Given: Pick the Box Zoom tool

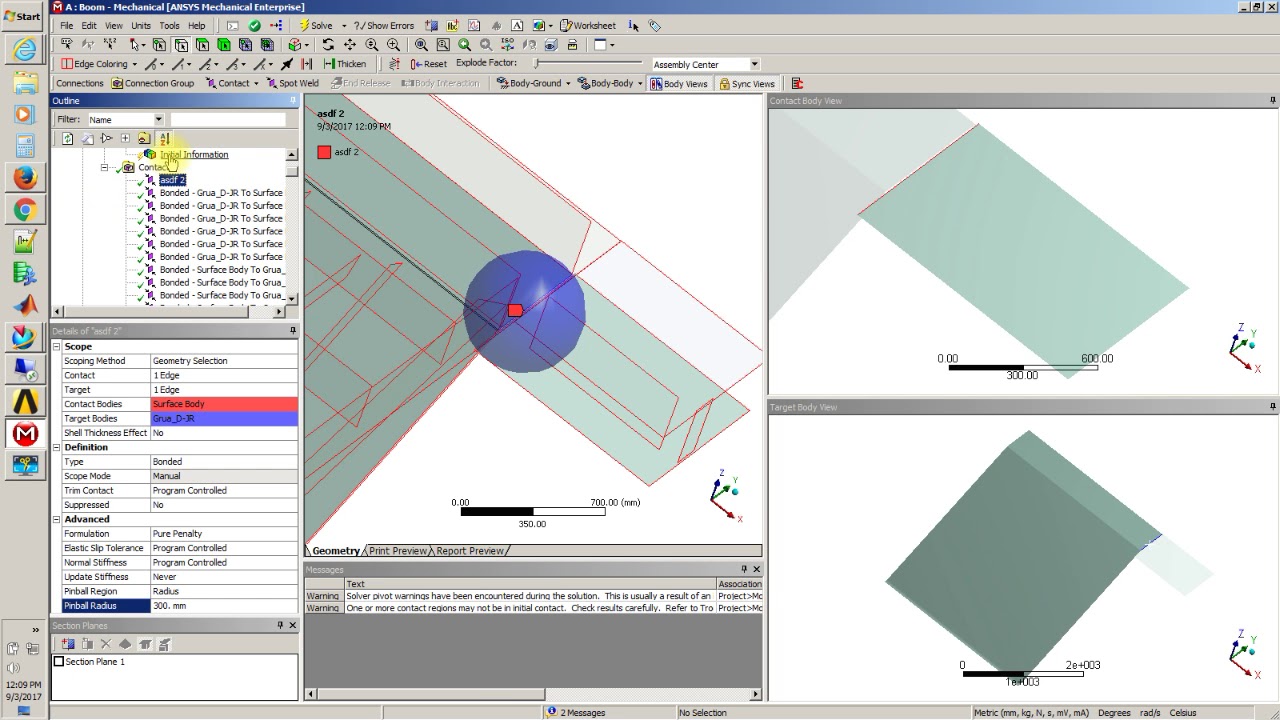Looking at the screenshot, I should coord(393,45).
